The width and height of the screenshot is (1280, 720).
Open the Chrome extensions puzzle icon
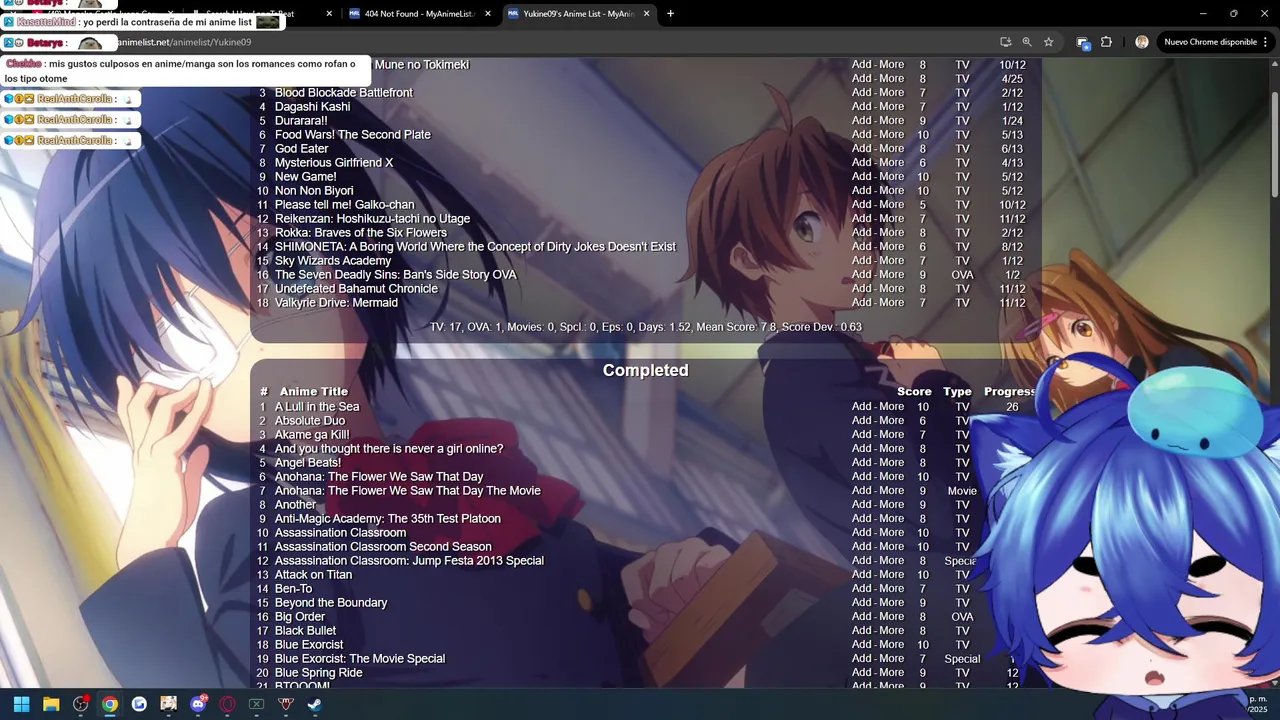(x=1106, y=42)
